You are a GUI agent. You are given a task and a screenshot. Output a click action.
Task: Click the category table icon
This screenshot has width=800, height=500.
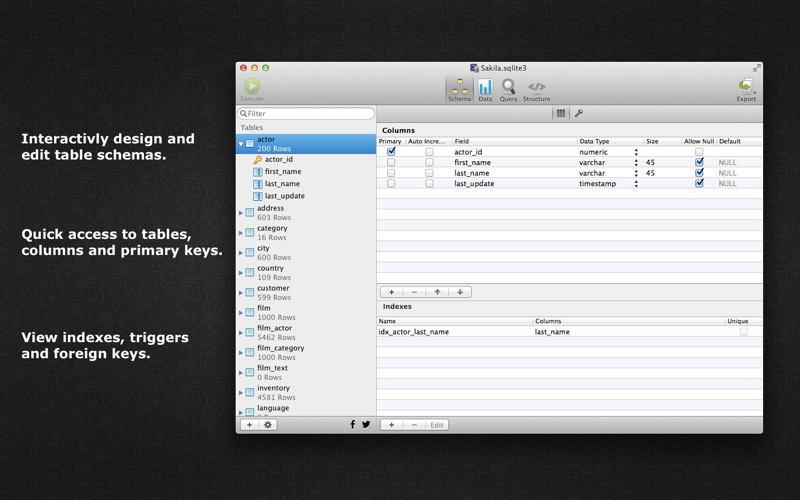coord(249,233)
